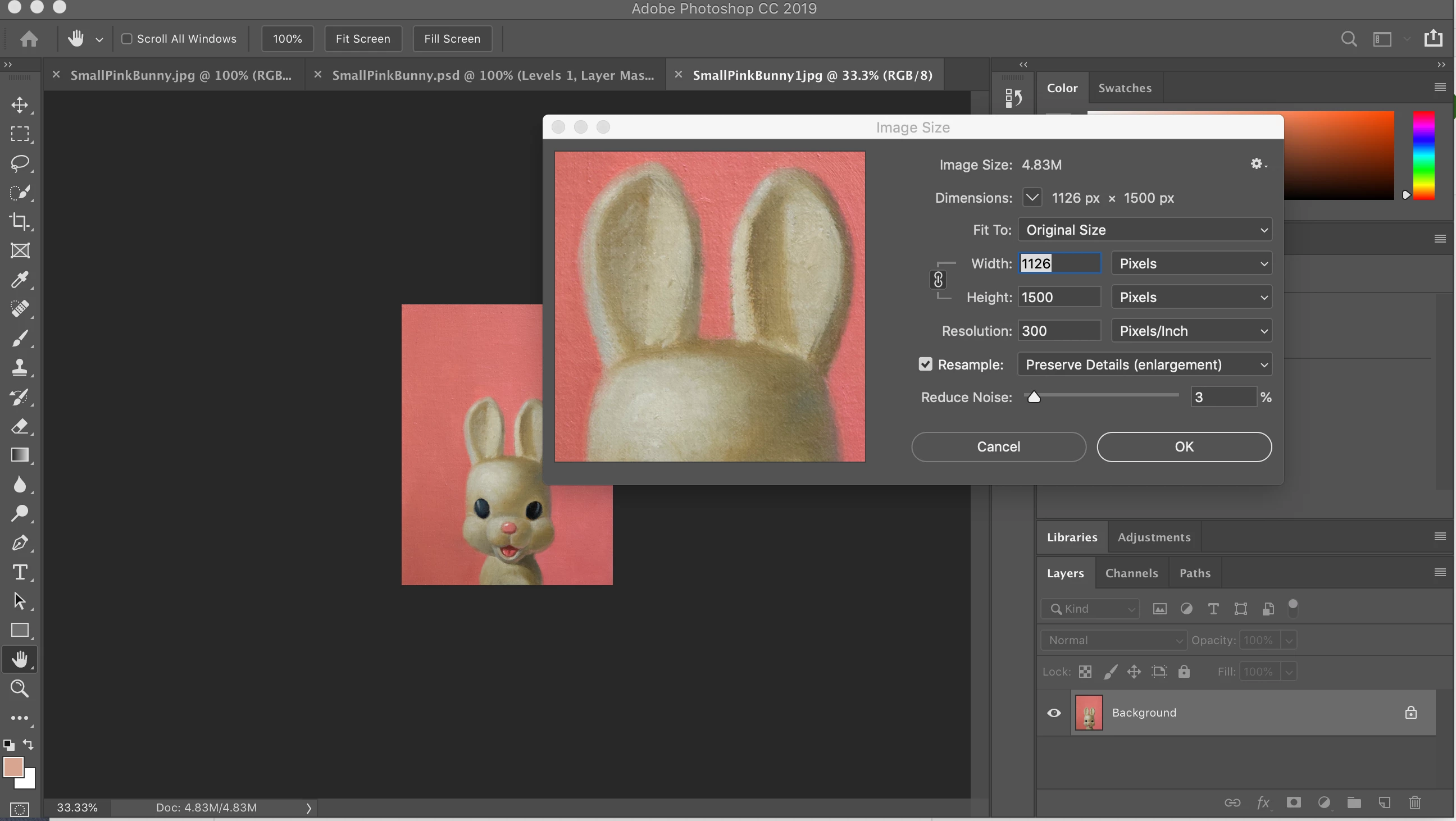Image resolution: width=1456 pixels, height=821 pixels.
Task: Switch to the Channels tab
Action: [1131, 573]
